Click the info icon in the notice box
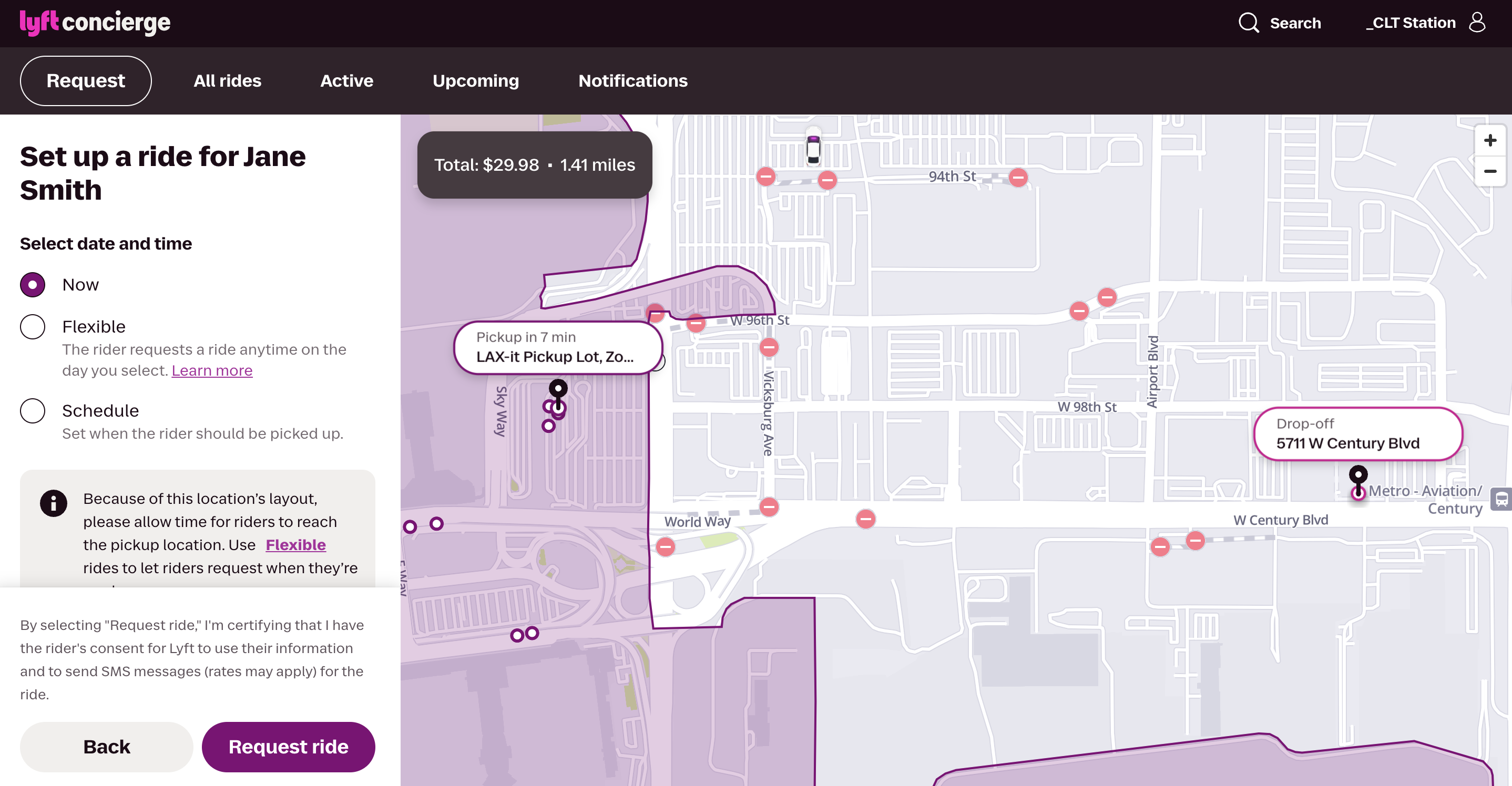Viewport: 1512px width, 786px height. tap(54, 503)
